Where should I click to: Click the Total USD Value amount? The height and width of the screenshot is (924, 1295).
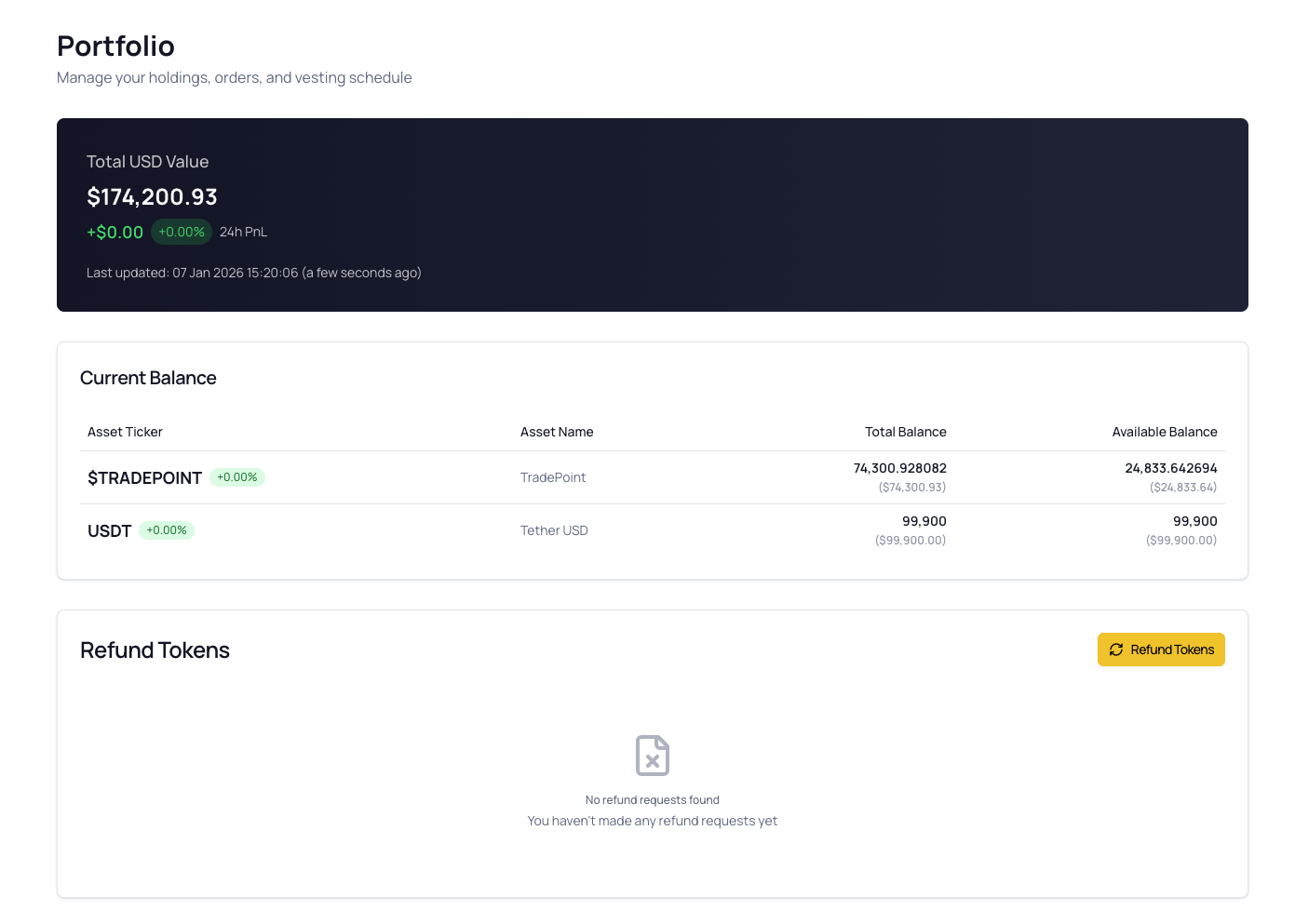(153, 196)
